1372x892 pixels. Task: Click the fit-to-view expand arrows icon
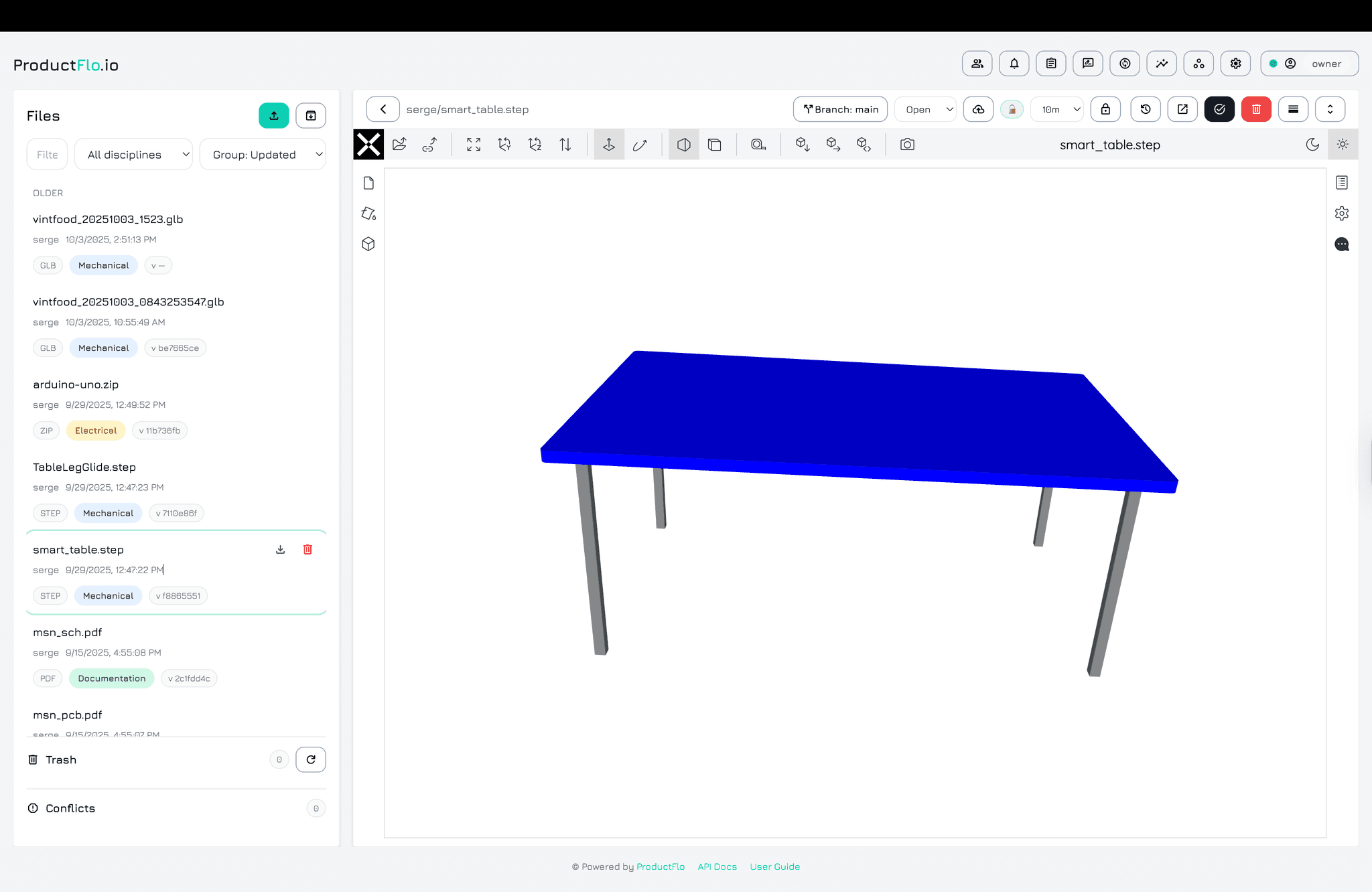click(474, 145)
